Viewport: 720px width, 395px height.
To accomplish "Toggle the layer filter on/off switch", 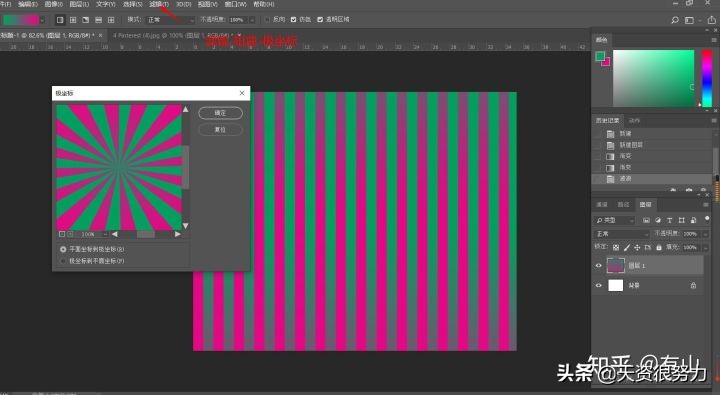I will click(707, 218).
